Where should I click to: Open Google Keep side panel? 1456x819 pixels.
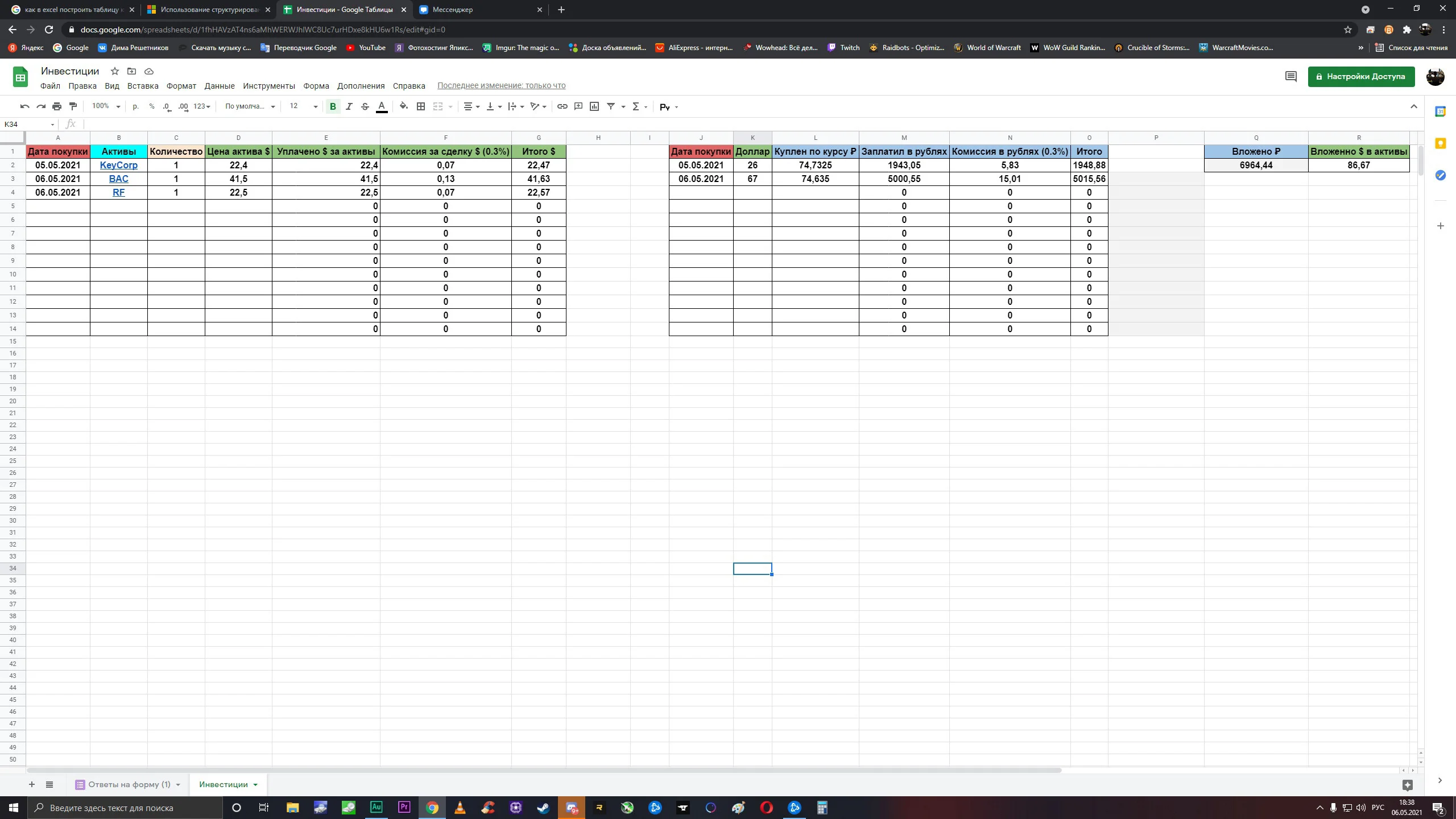(1440, 143)
